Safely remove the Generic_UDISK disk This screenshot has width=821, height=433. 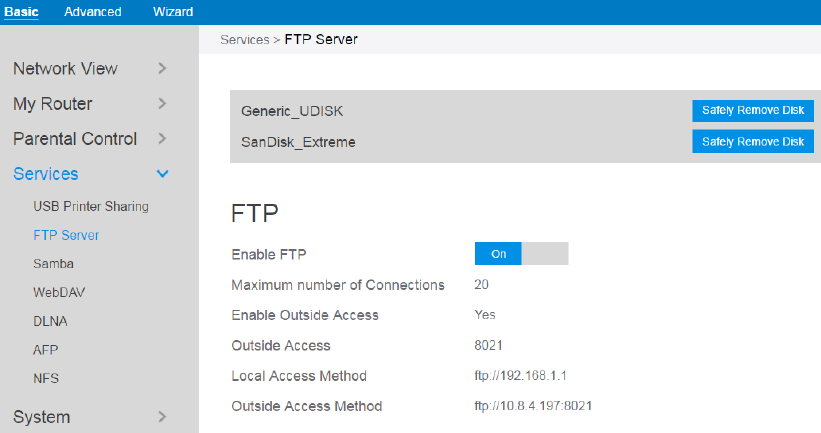coord(752,110)
